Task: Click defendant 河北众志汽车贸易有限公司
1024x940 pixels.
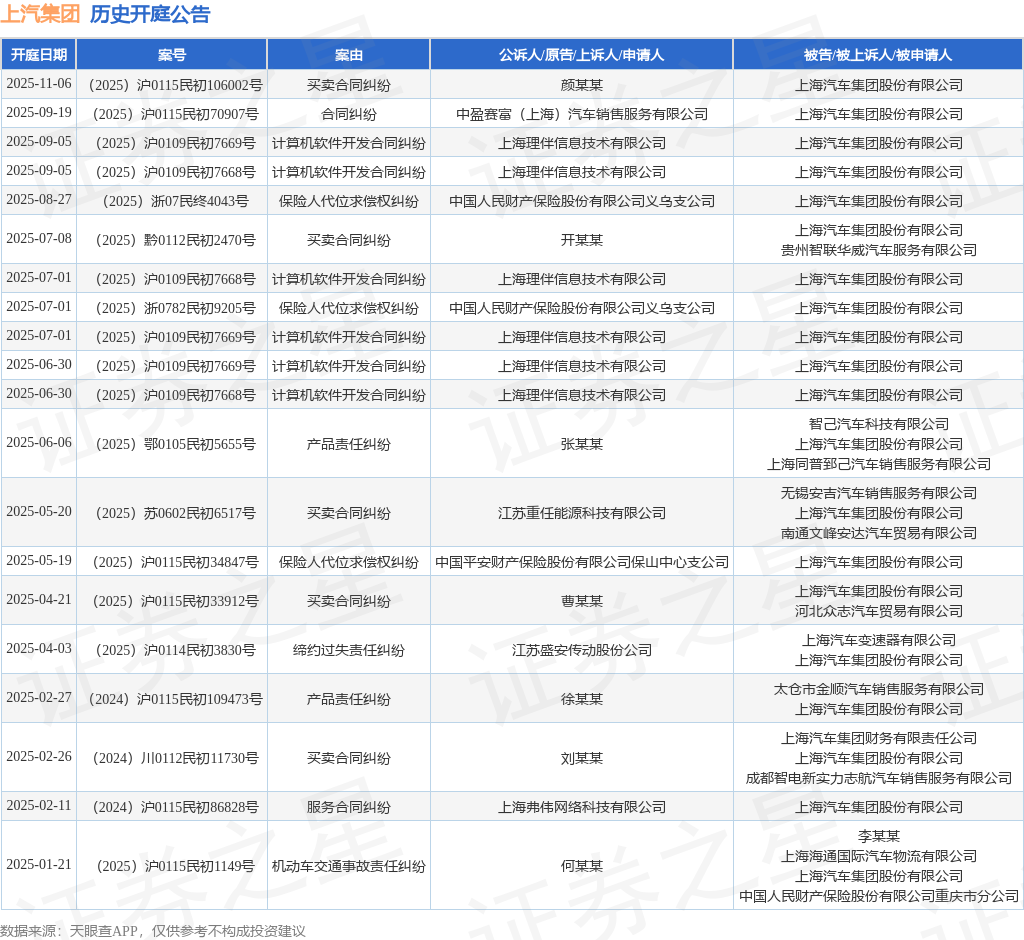Action: coord(878,611)
